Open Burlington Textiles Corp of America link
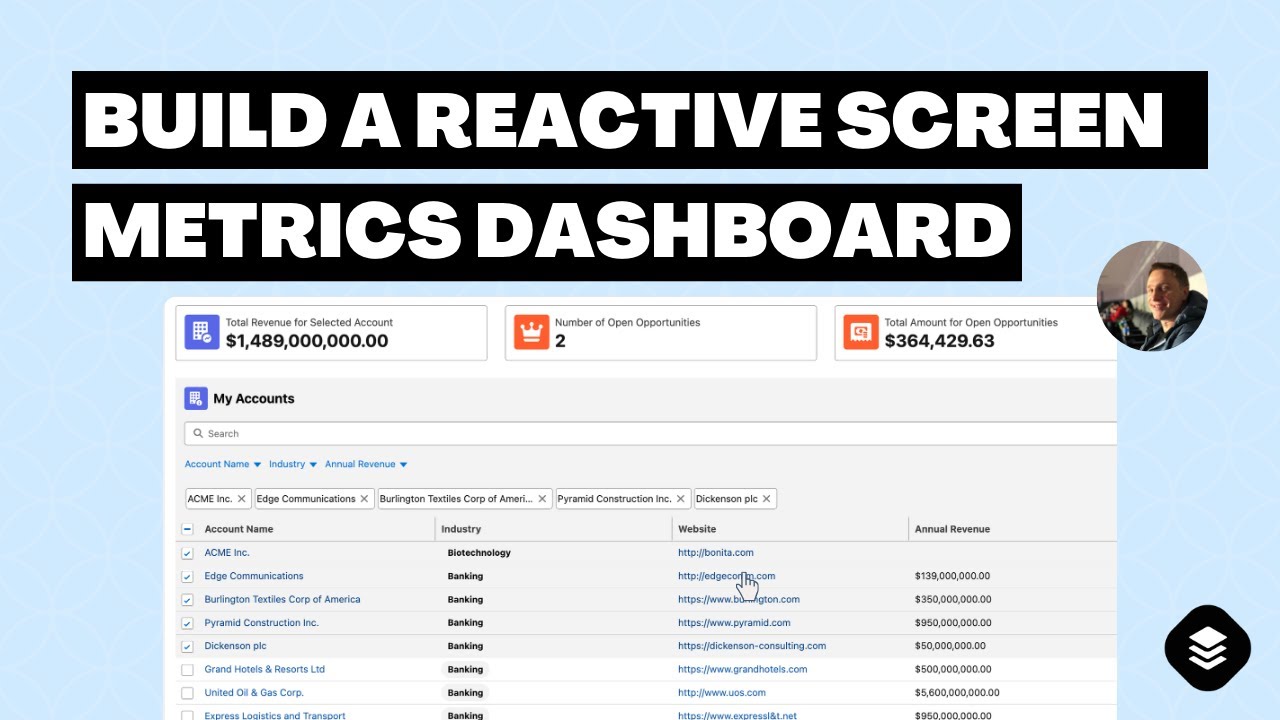The image size is (1280, 720). point(282,599)
